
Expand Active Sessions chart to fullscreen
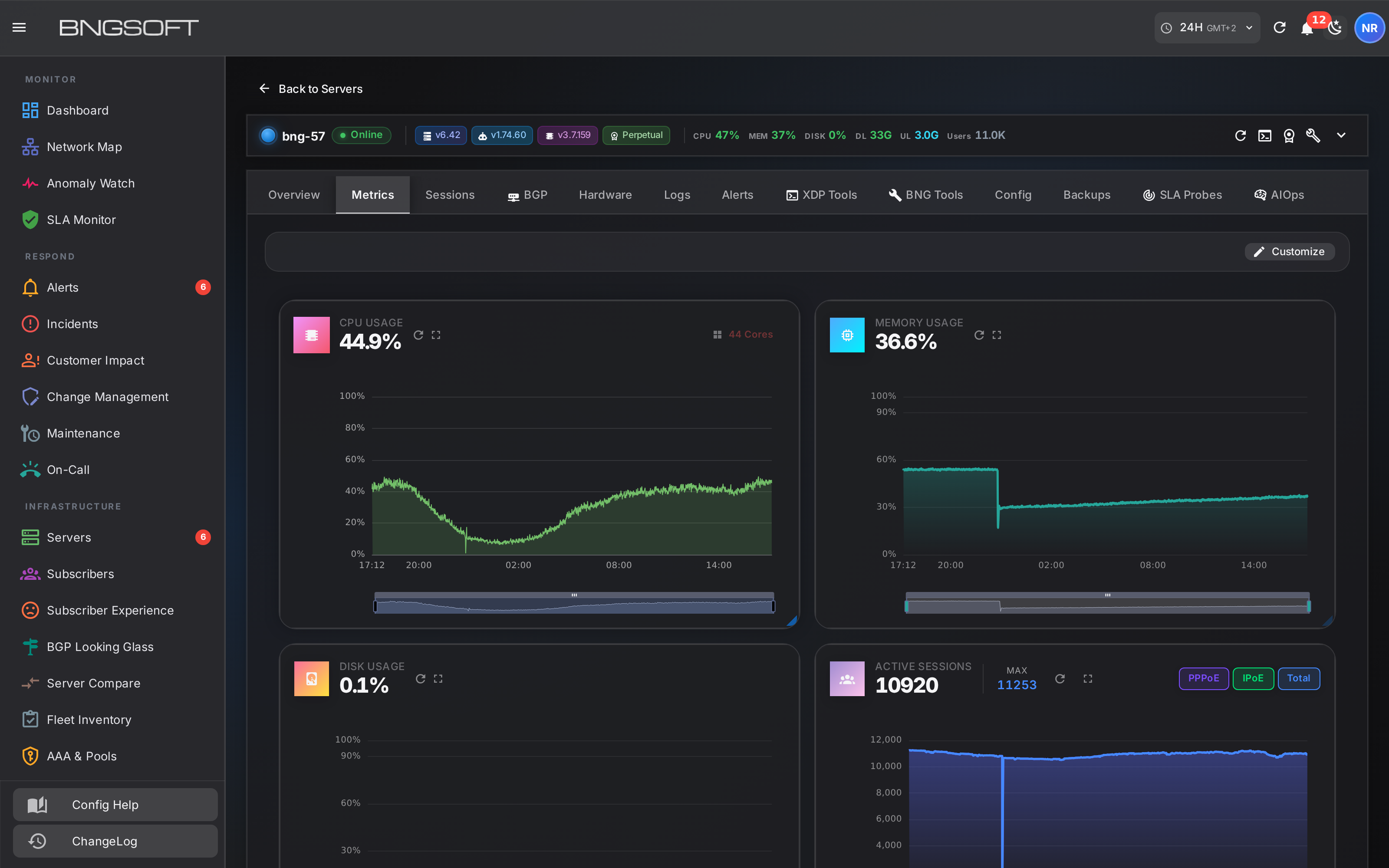(x=1088, y=678)
